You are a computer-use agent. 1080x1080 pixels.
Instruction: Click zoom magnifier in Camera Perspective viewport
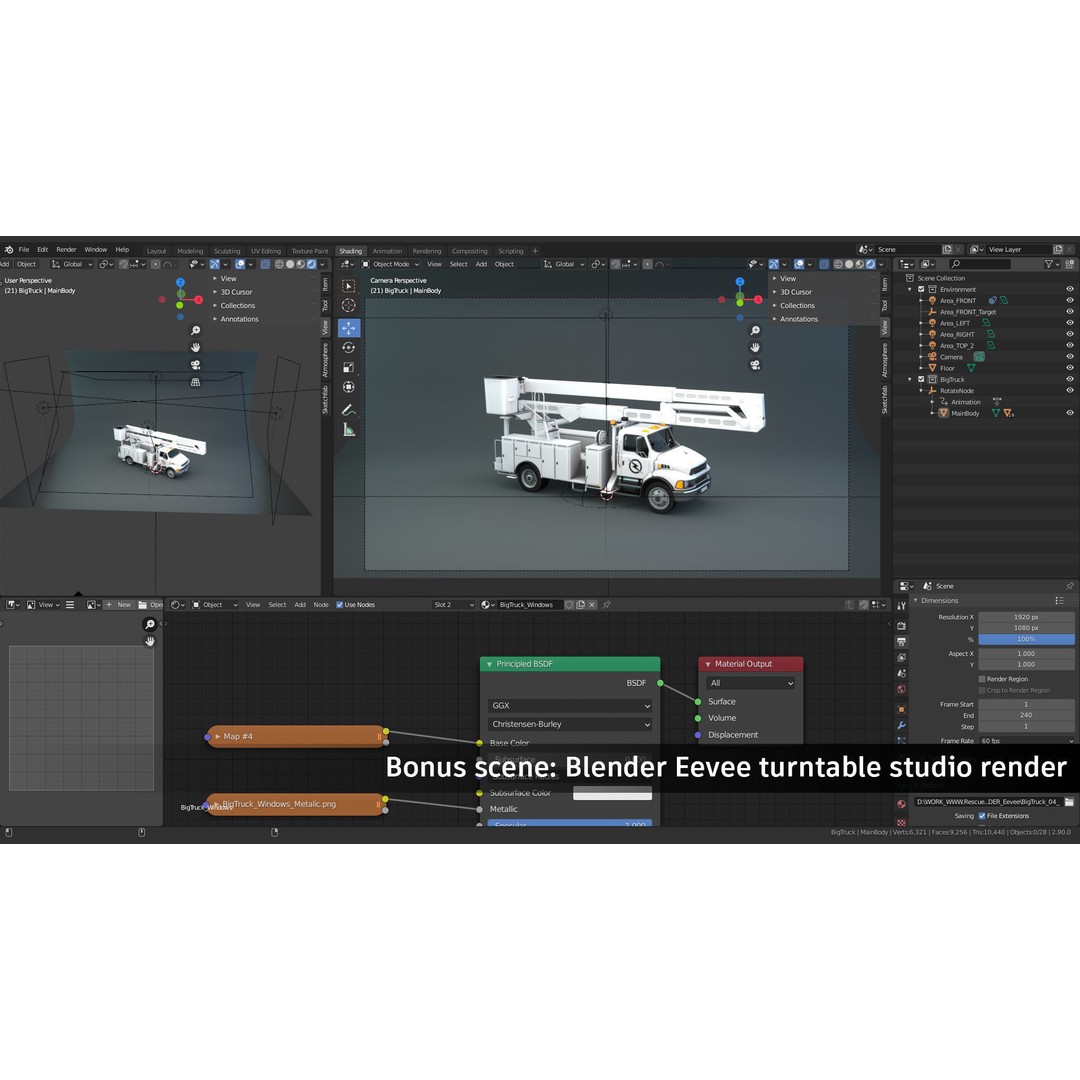pos(755,331)
